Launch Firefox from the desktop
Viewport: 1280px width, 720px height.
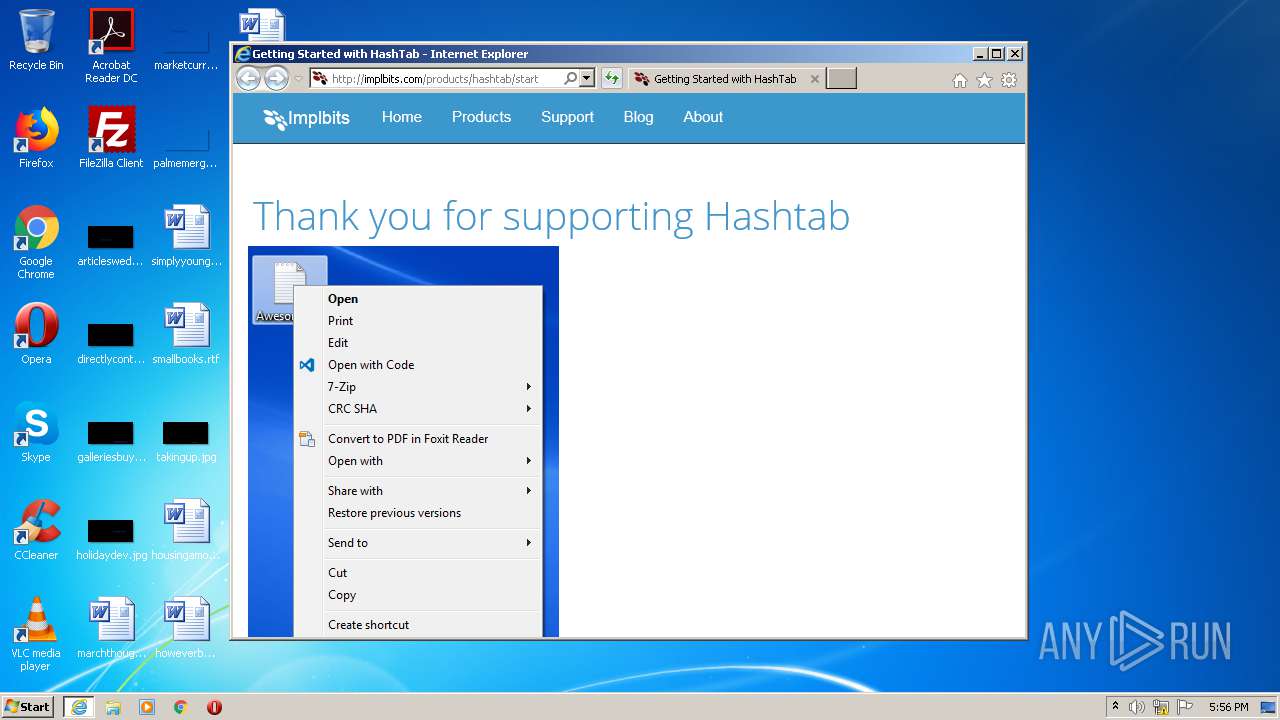(36, 138)
